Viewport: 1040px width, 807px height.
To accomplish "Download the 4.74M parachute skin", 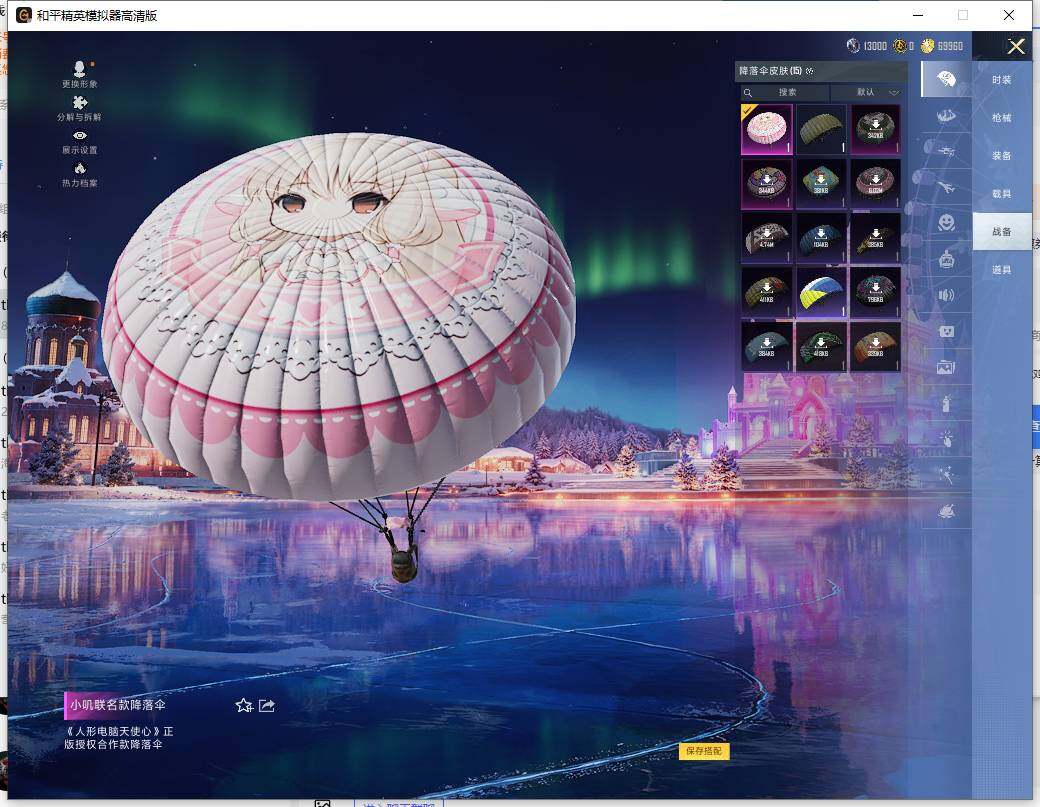I will [767, 237].
